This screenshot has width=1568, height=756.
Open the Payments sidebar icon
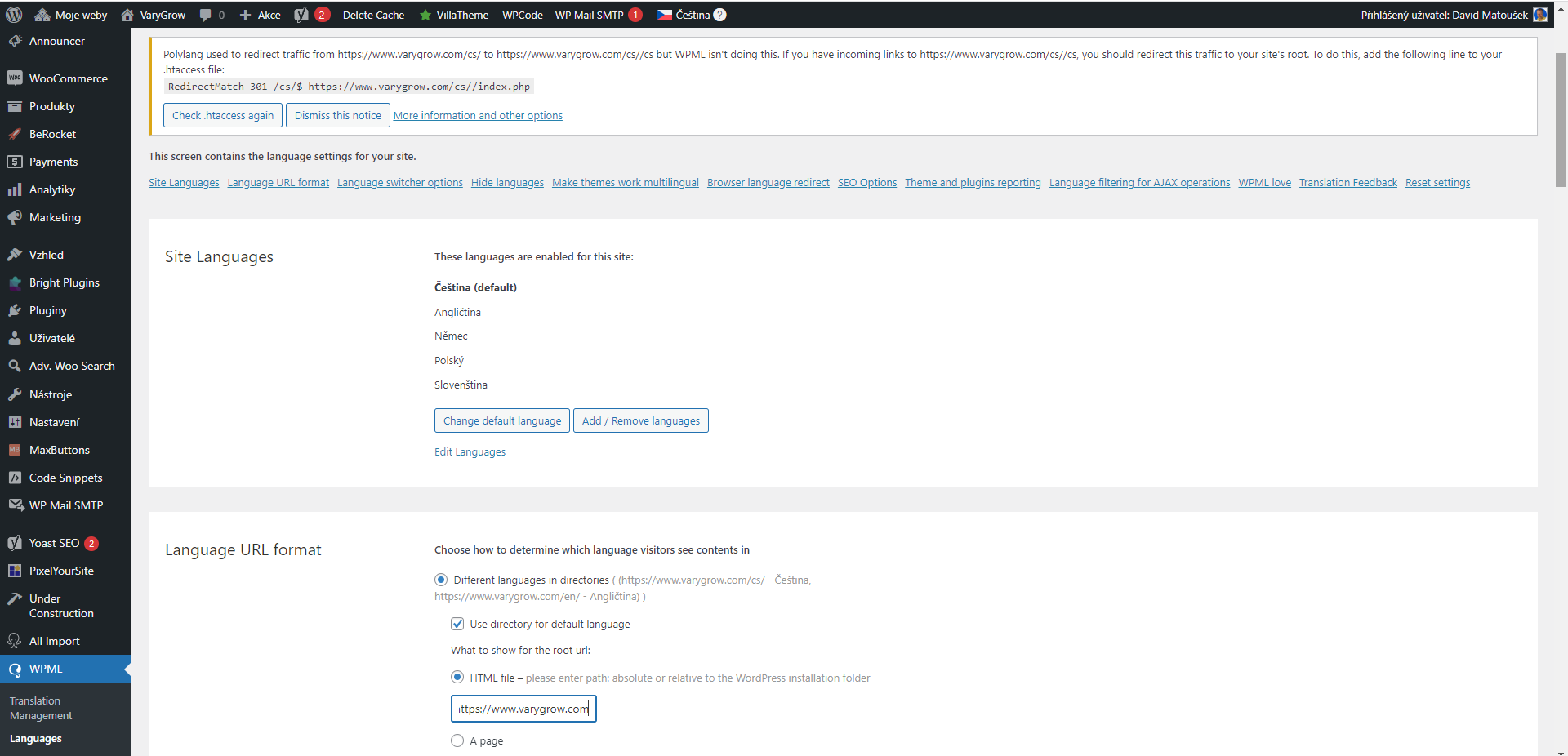click(x=15, y=162)
